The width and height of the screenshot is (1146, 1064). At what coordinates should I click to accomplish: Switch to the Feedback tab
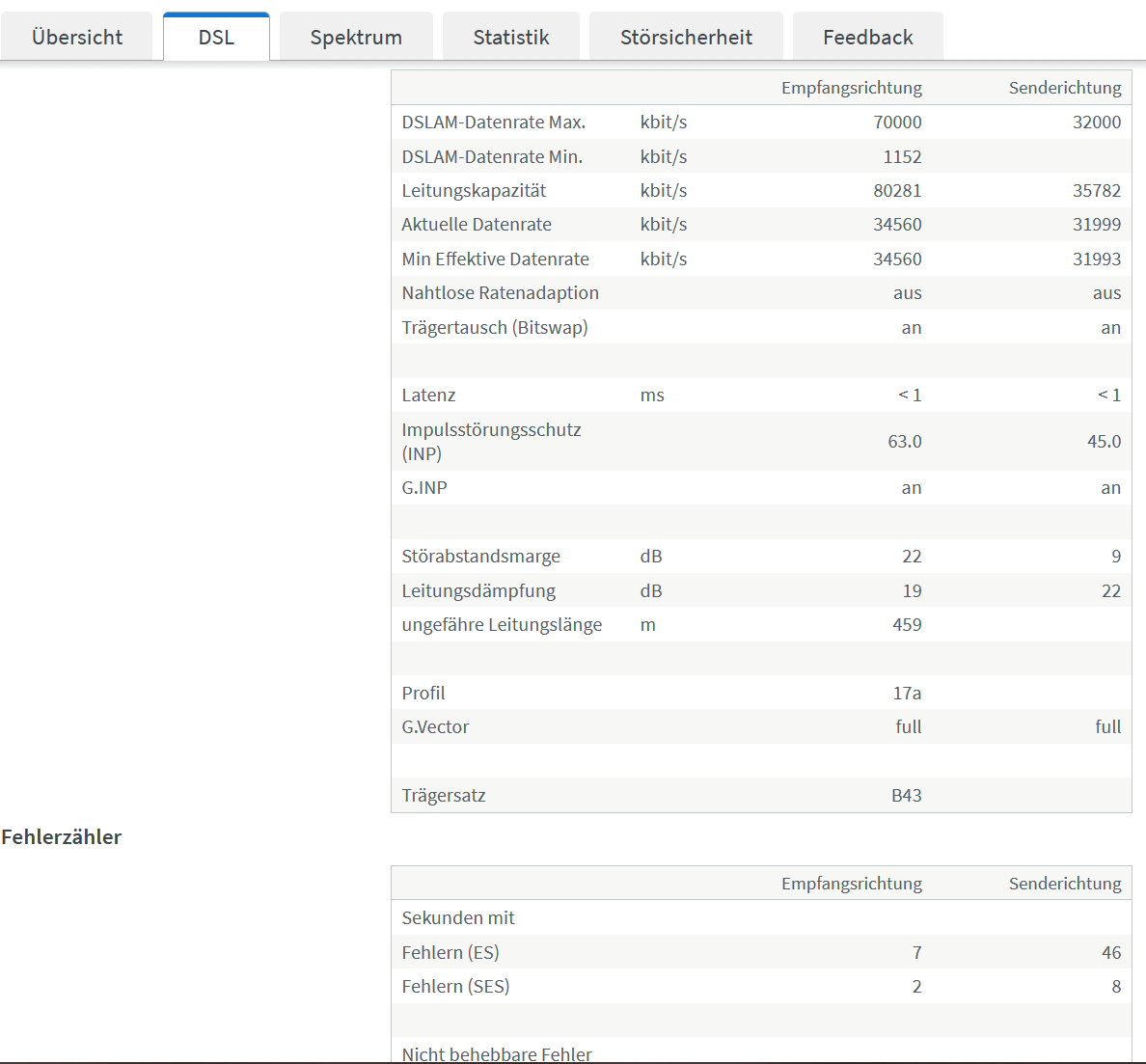click(x=867, y=37)
